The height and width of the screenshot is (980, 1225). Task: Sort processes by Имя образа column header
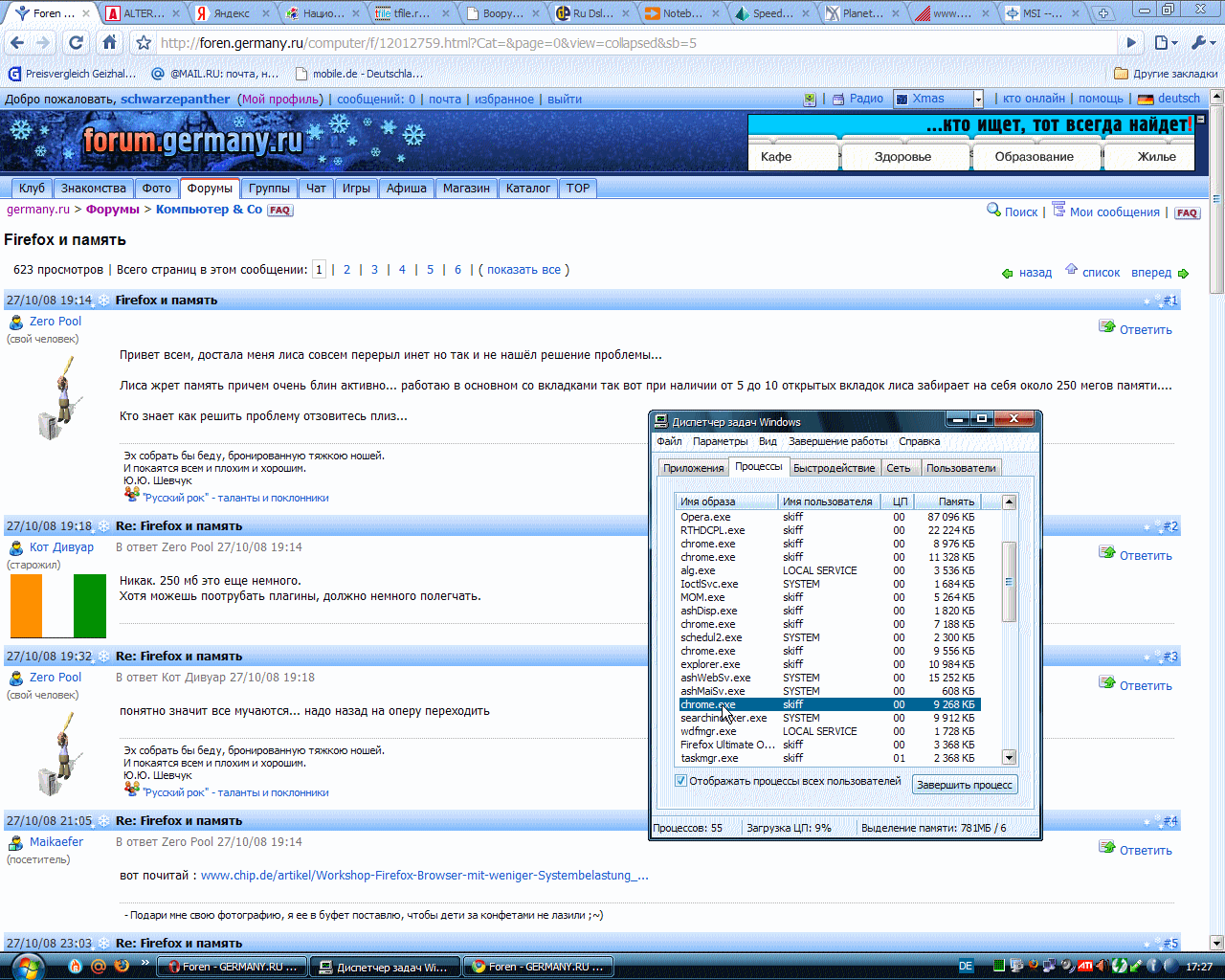pyautogui.click(x=725, y=501)
